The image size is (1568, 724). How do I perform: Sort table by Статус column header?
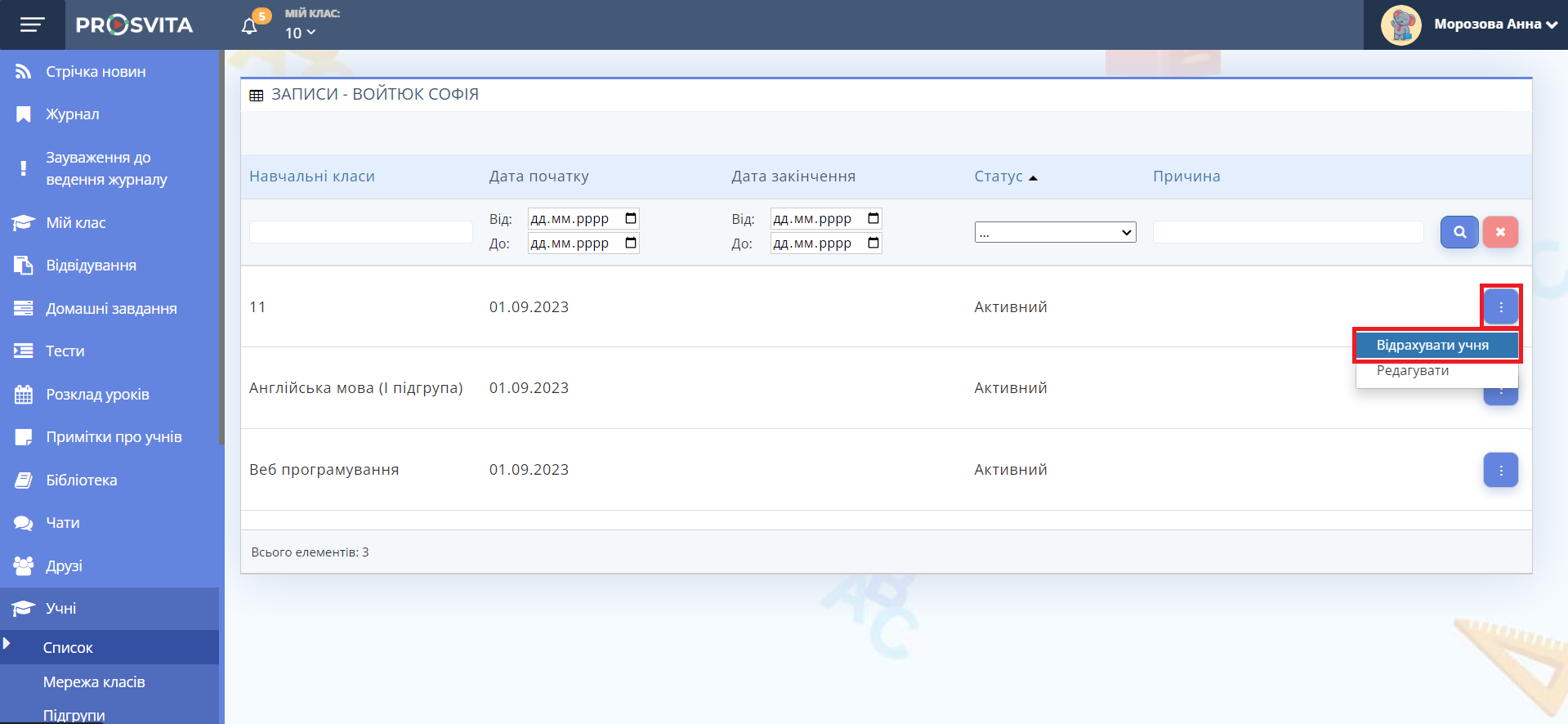click(x=998, y=177)
